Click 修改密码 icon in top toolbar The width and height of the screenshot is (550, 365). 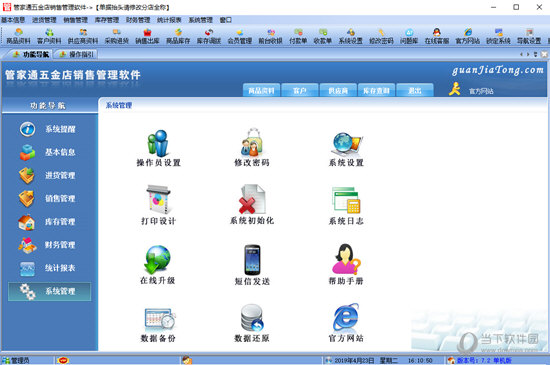tap(381, 37)
